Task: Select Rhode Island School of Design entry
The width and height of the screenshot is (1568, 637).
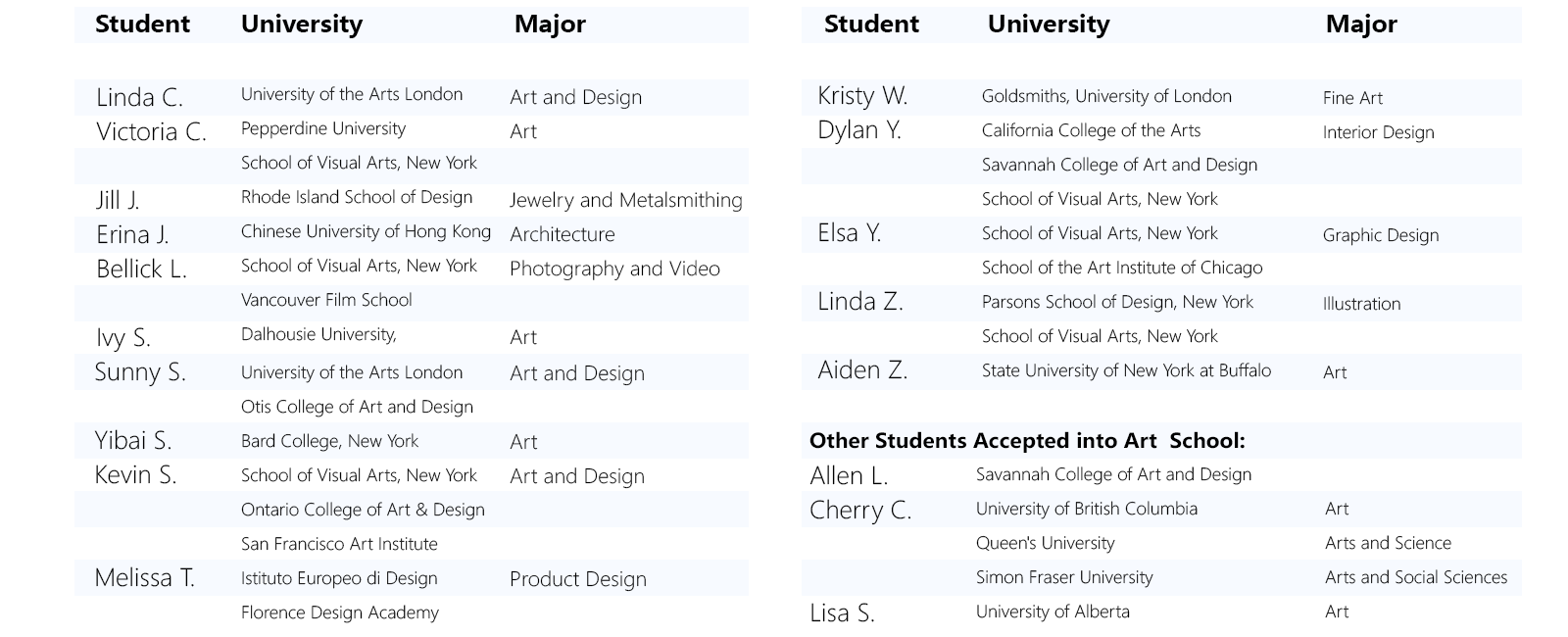Action: [x=357, y=197]
